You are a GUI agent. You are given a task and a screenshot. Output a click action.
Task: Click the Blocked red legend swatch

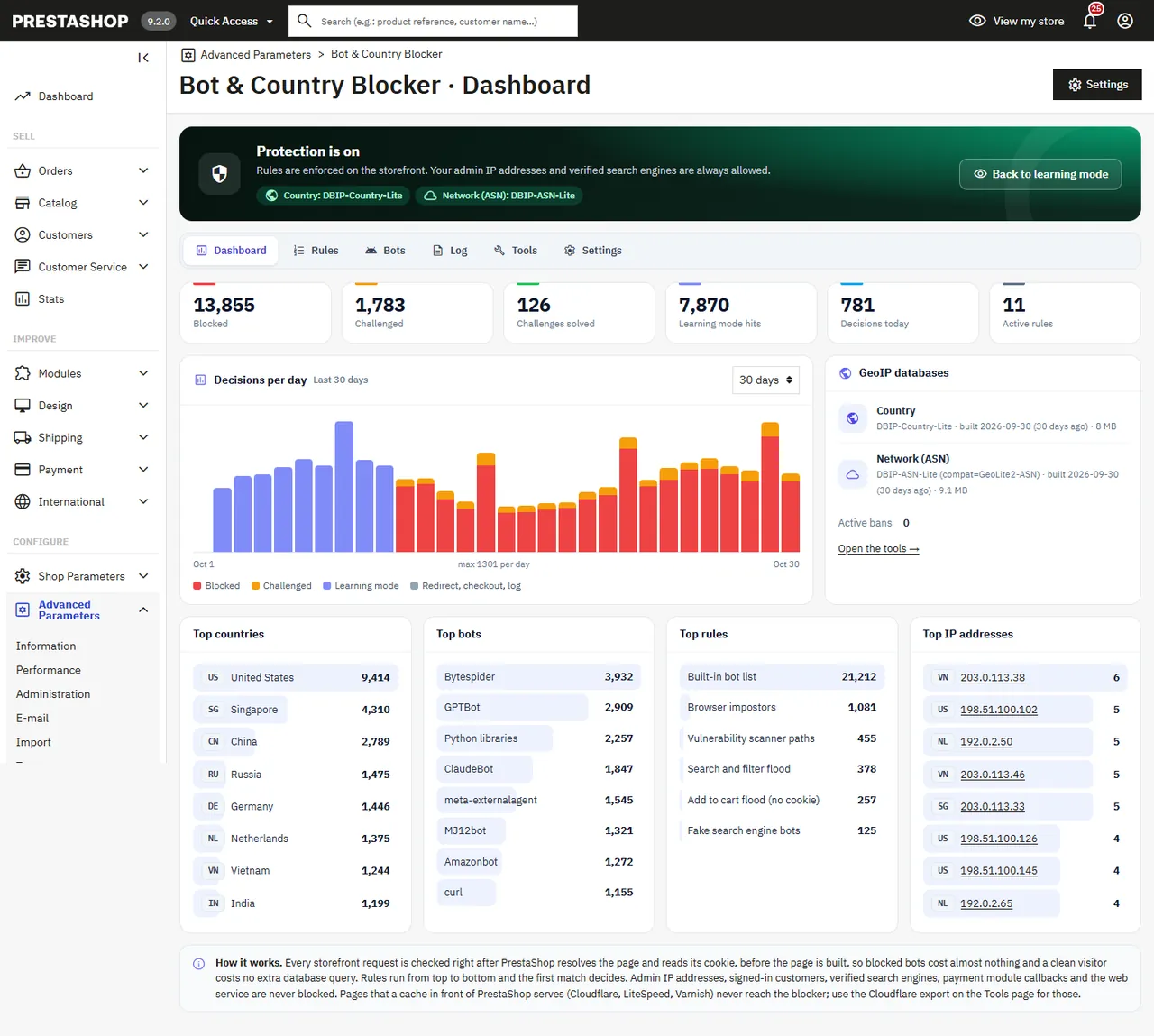tap(197, 586)
